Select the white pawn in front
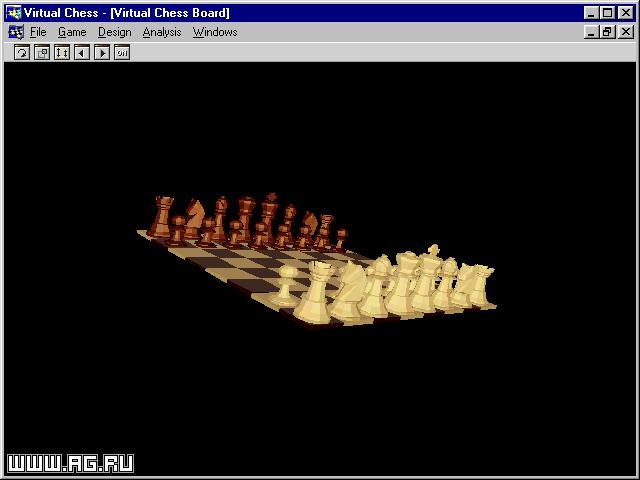 pos(285,286)
